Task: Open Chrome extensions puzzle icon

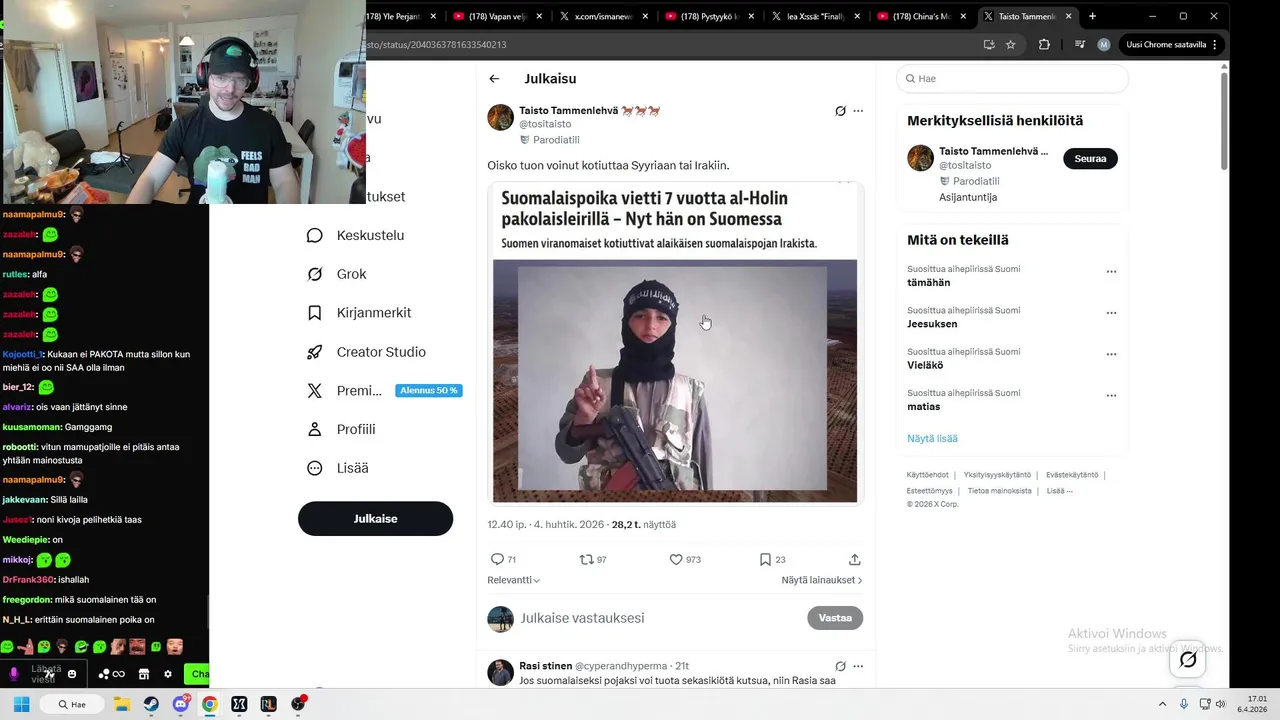Action: (1044, 44)
